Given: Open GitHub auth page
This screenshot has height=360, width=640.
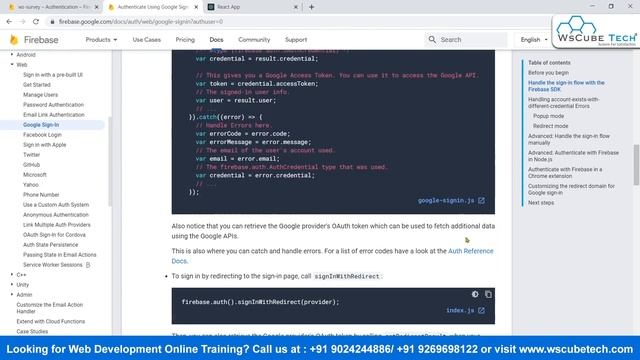Looking at the screenshot, I should [x=31, y=165].
